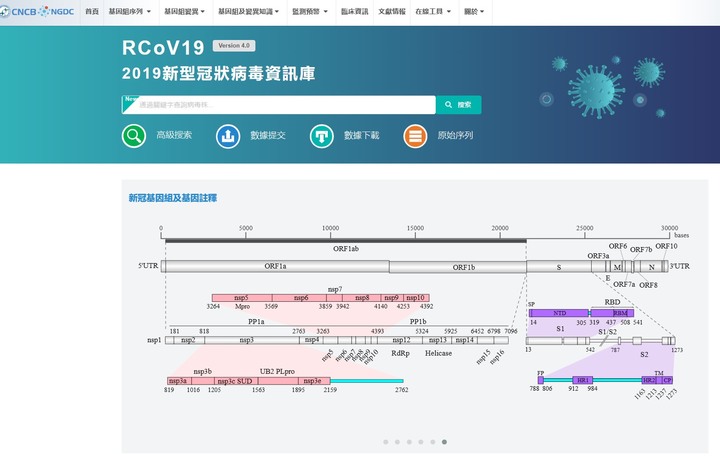720x460 pixels.
Task: Click the CNCB-NGDC logo
Action: (38, 11)
